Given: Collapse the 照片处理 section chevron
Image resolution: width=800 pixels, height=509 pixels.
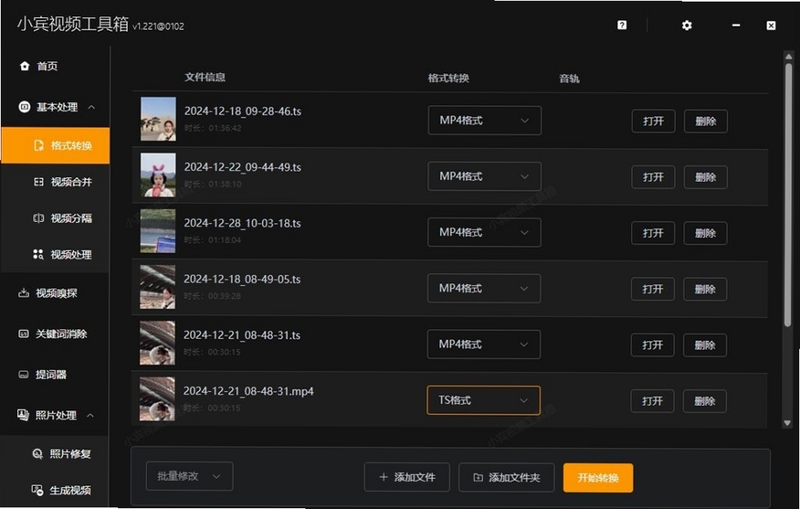Looking at the screenshot, I should 90,415.
